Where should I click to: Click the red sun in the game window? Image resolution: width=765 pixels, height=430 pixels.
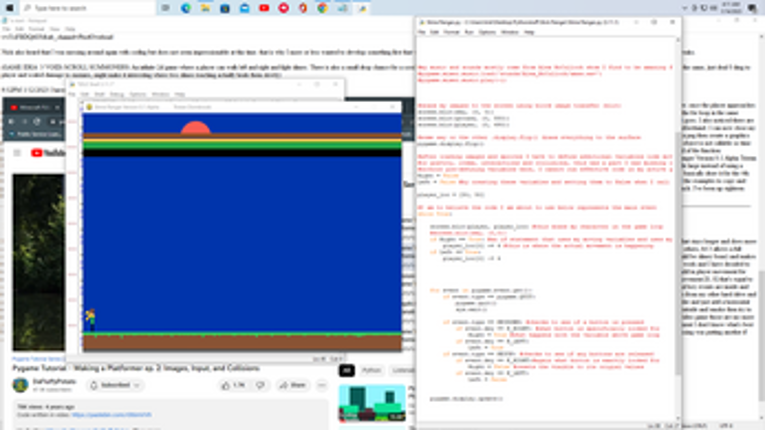tap(195, 128)
